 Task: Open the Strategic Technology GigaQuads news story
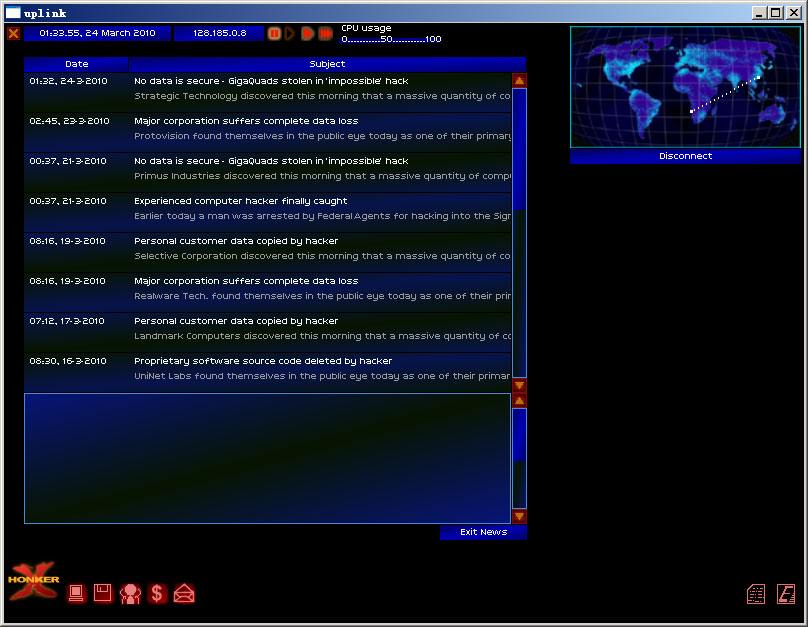[267, 93]
